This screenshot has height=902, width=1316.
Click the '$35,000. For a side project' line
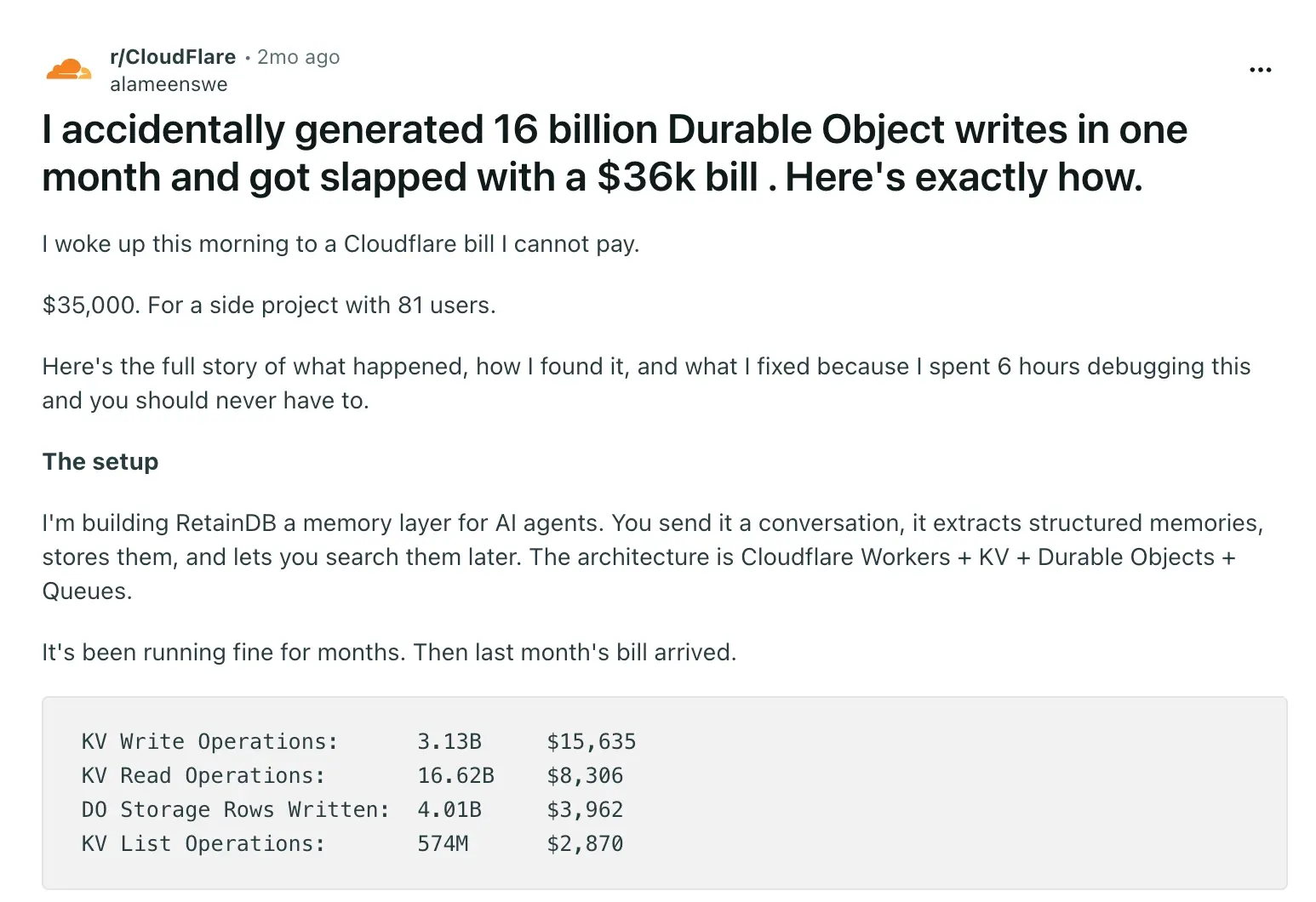tap(269, 305)
